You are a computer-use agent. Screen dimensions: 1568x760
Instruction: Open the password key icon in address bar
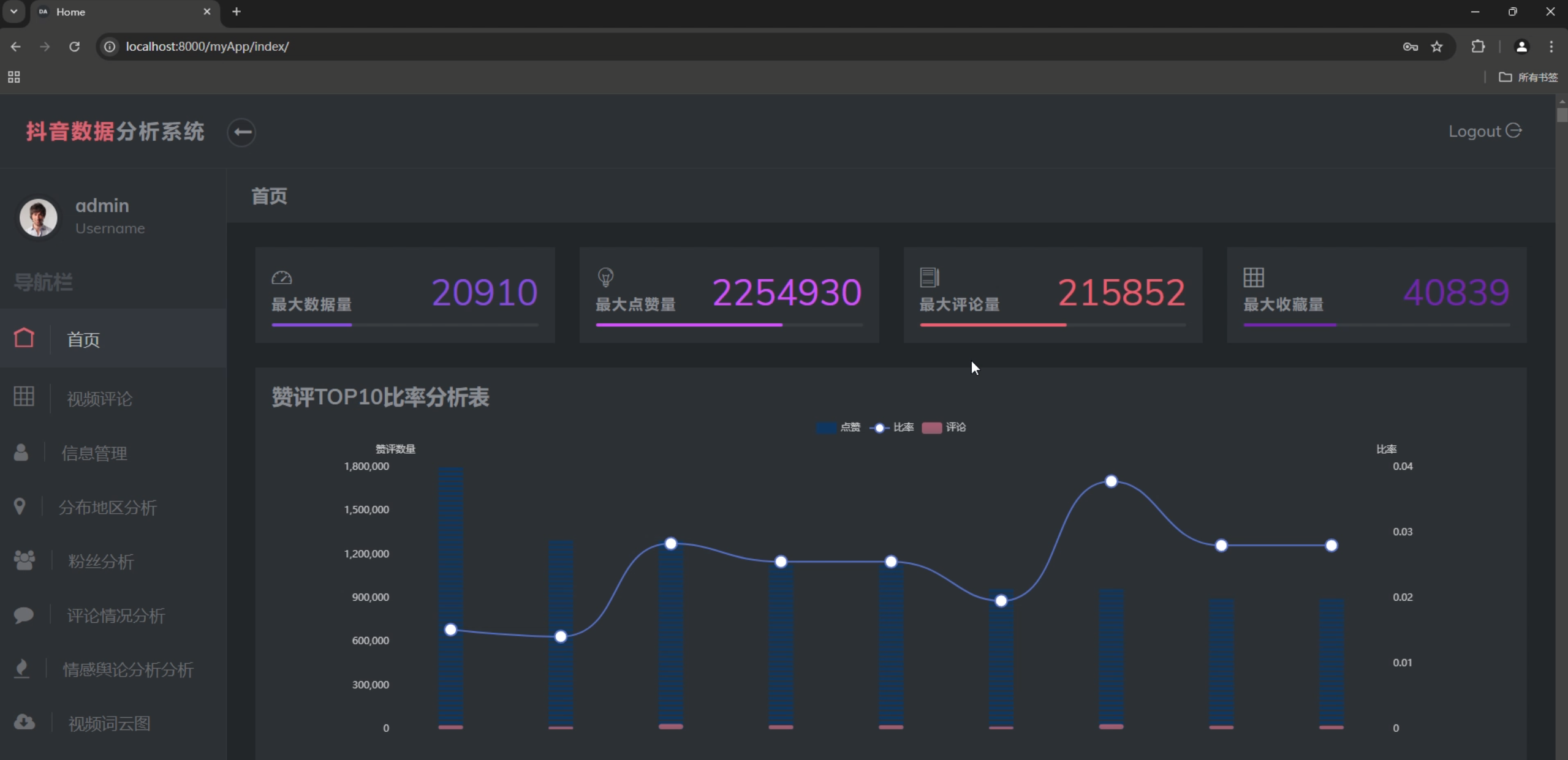(1410, 47)
